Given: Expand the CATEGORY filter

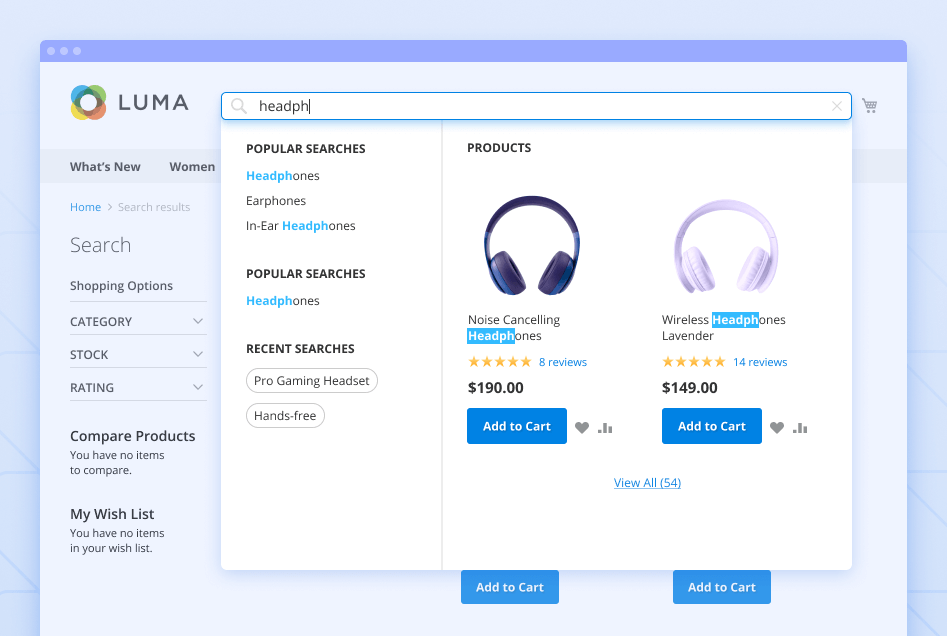Looking at the screenshot, I should [137, 320].
